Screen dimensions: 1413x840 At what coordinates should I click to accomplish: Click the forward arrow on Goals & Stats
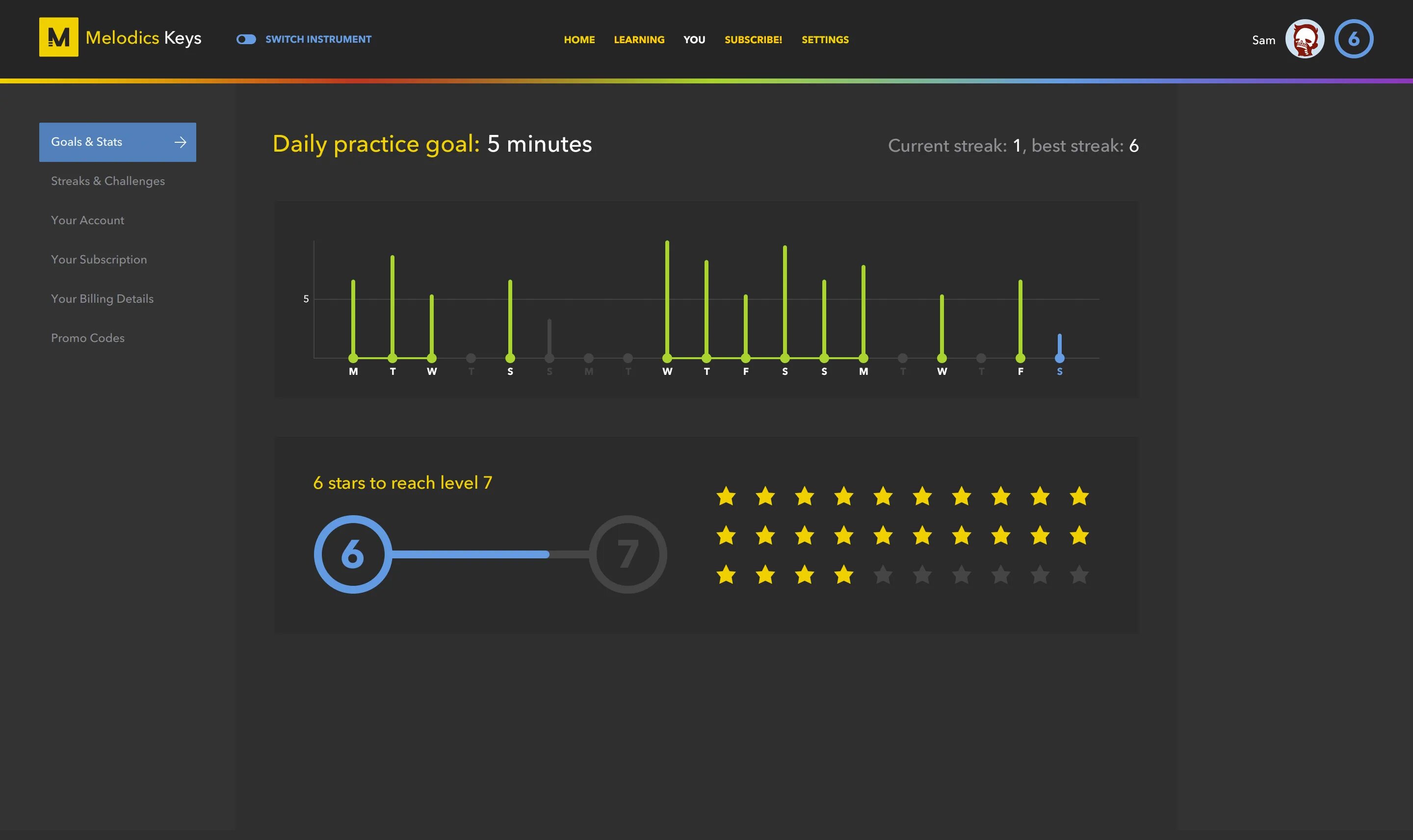pos(180,142)
